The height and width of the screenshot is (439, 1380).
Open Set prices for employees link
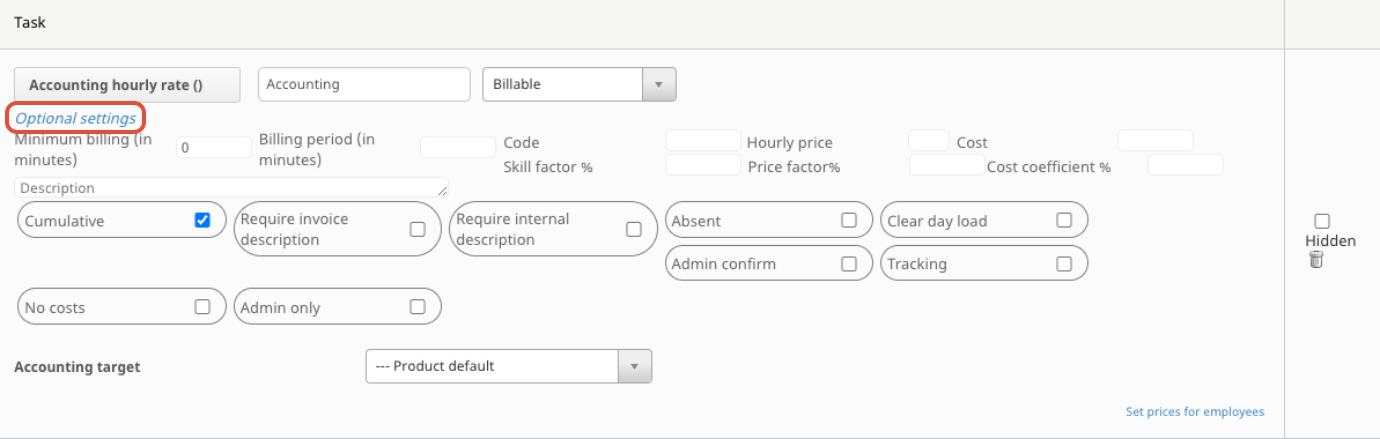tap(1194, 411)
